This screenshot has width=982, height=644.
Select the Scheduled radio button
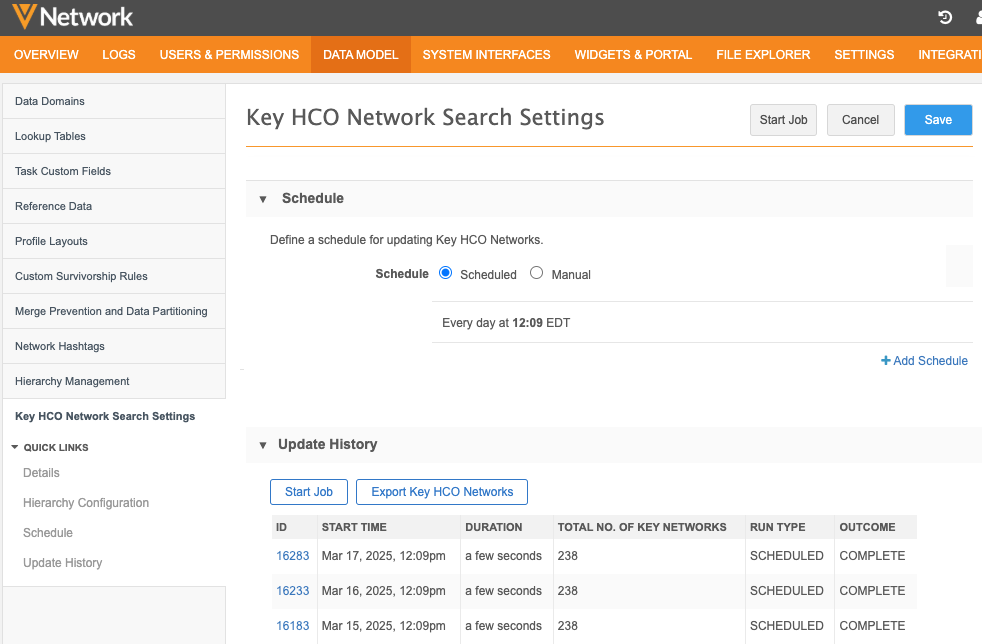(x=446, y=273)
